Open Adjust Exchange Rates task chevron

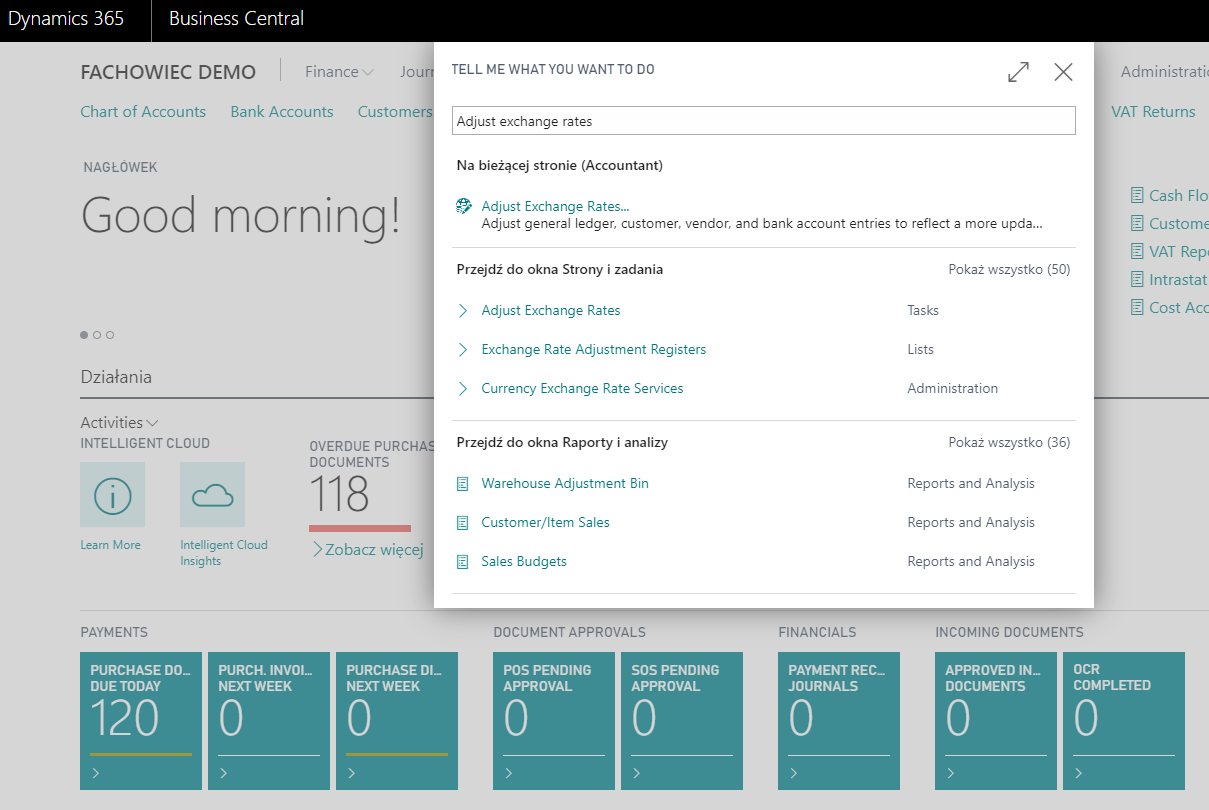point(462,311)
